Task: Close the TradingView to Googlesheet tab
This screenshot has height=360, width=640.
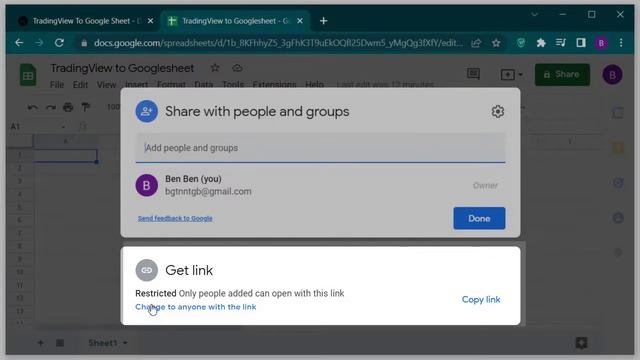Action: point(300,21)
